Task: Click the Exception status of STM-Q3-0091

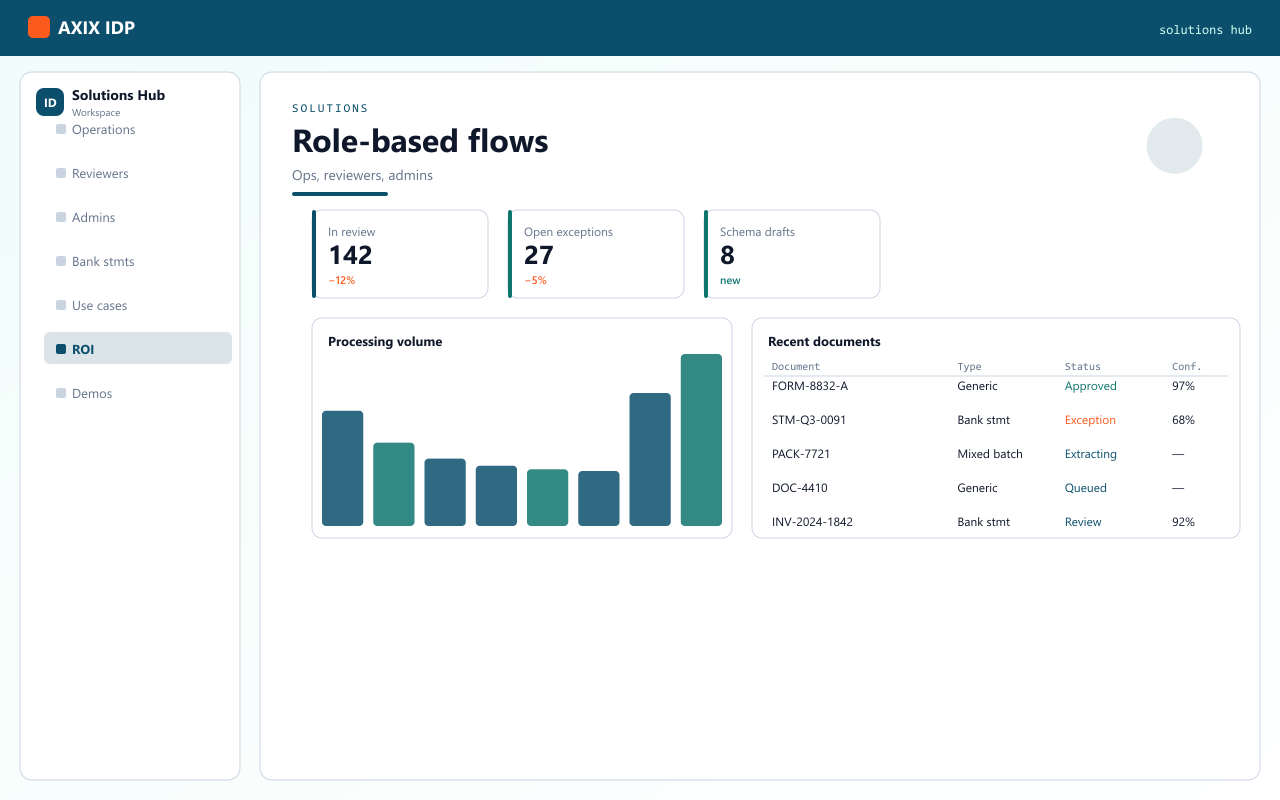Action: pos(1090,420)
